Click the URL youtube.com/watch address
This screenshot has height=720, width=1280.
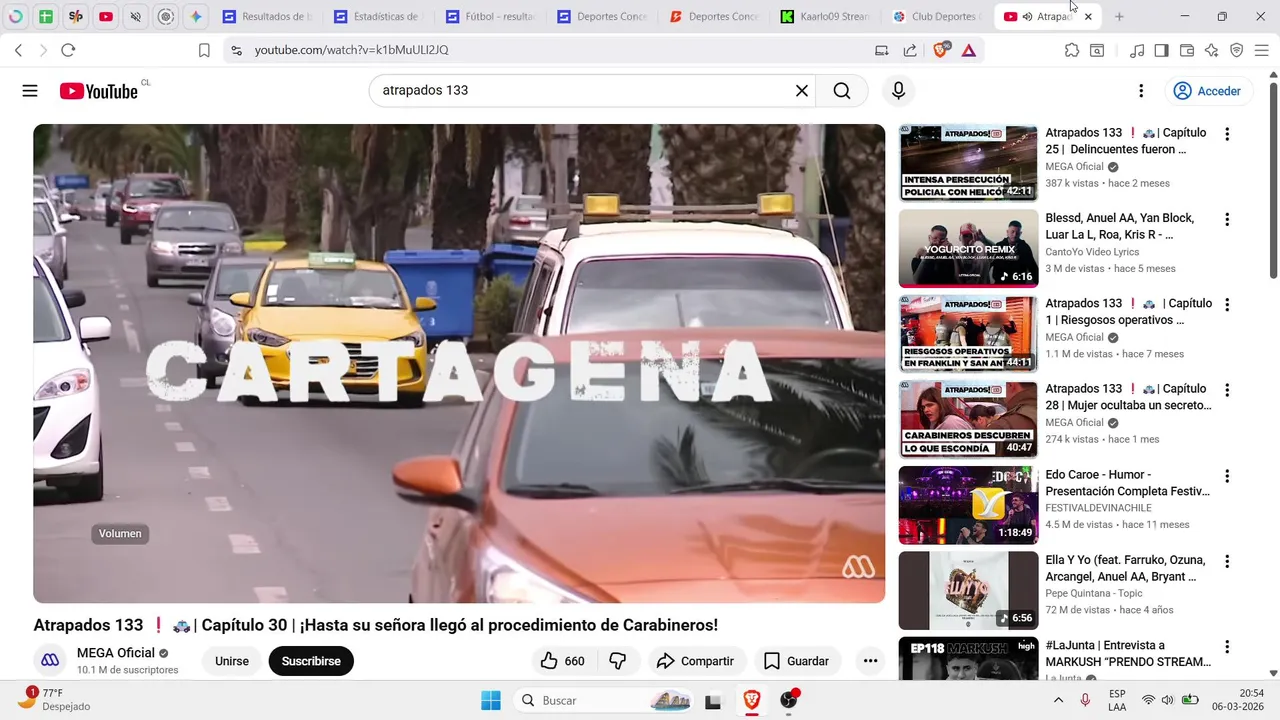click(351, 50)
